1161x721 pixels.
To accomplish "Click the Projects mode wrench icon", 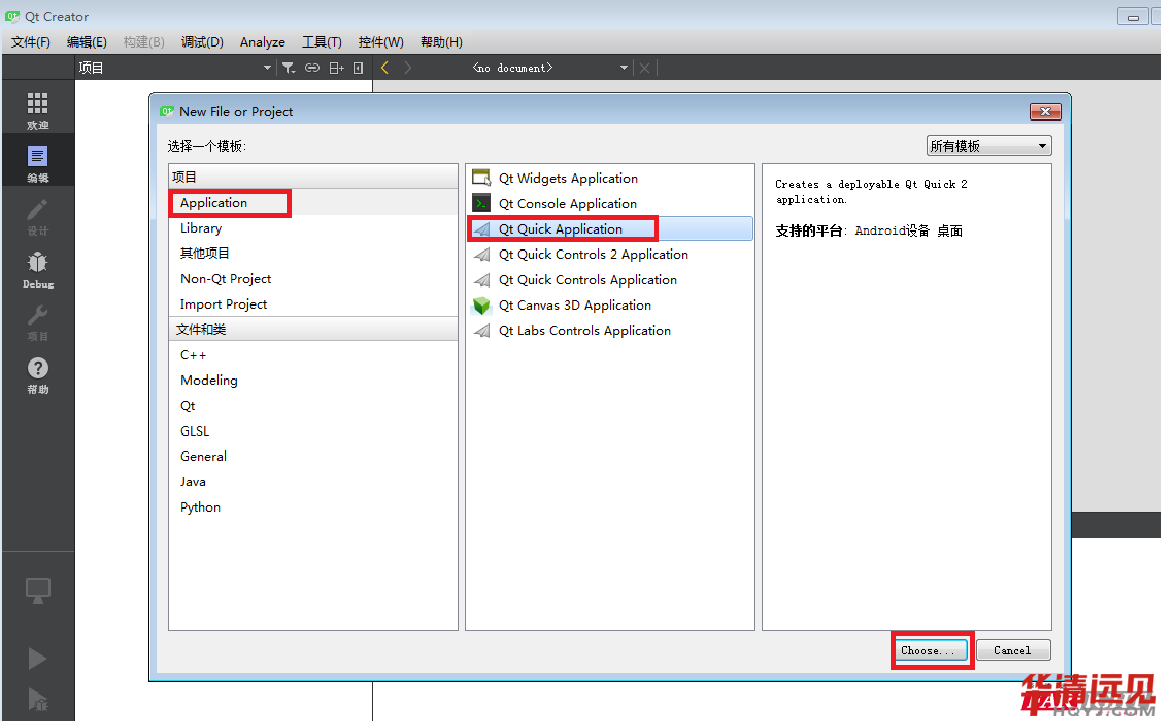I will [x=37, y=322].
